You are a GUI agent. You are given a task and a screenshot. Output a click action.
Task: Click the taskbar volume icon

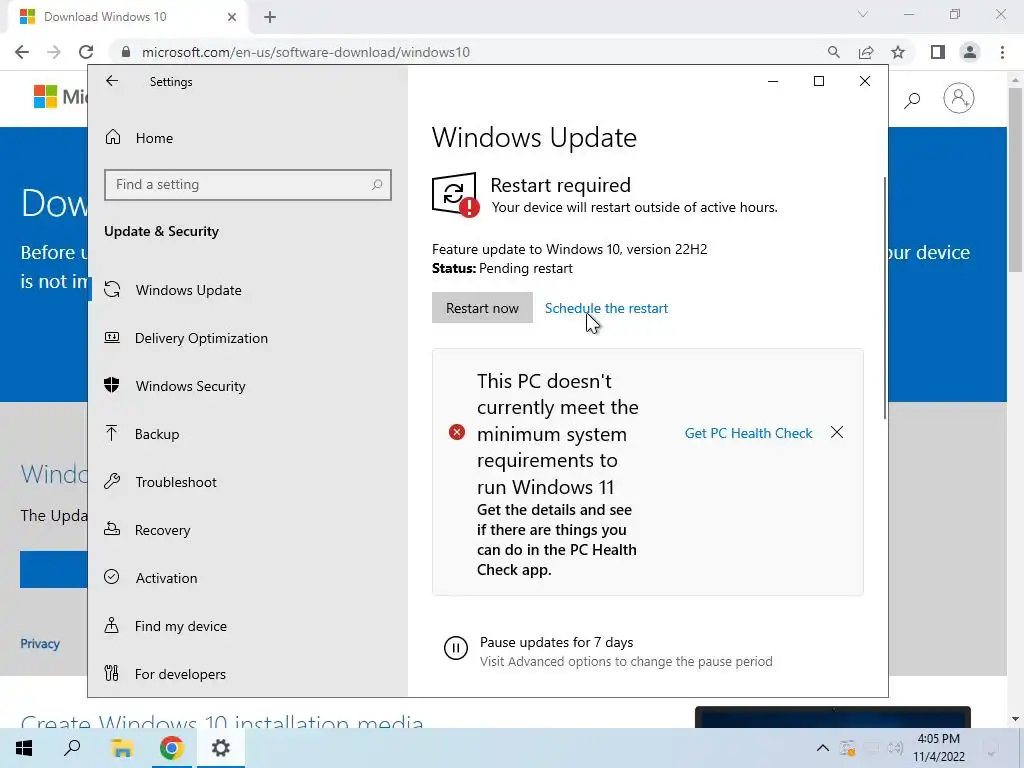tap(895, 748)
